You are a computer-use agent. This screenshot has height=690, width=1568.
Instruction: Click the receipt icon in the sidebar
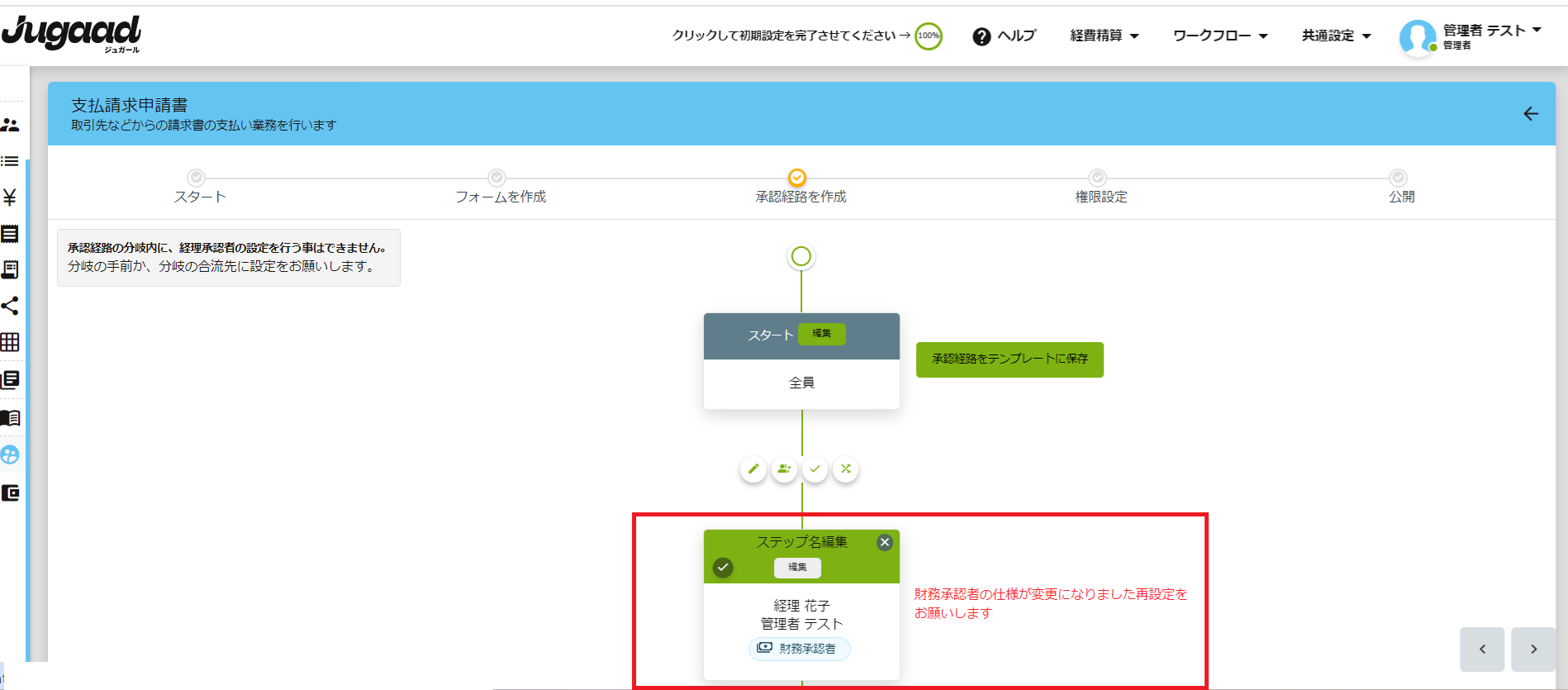click(10, 234)
